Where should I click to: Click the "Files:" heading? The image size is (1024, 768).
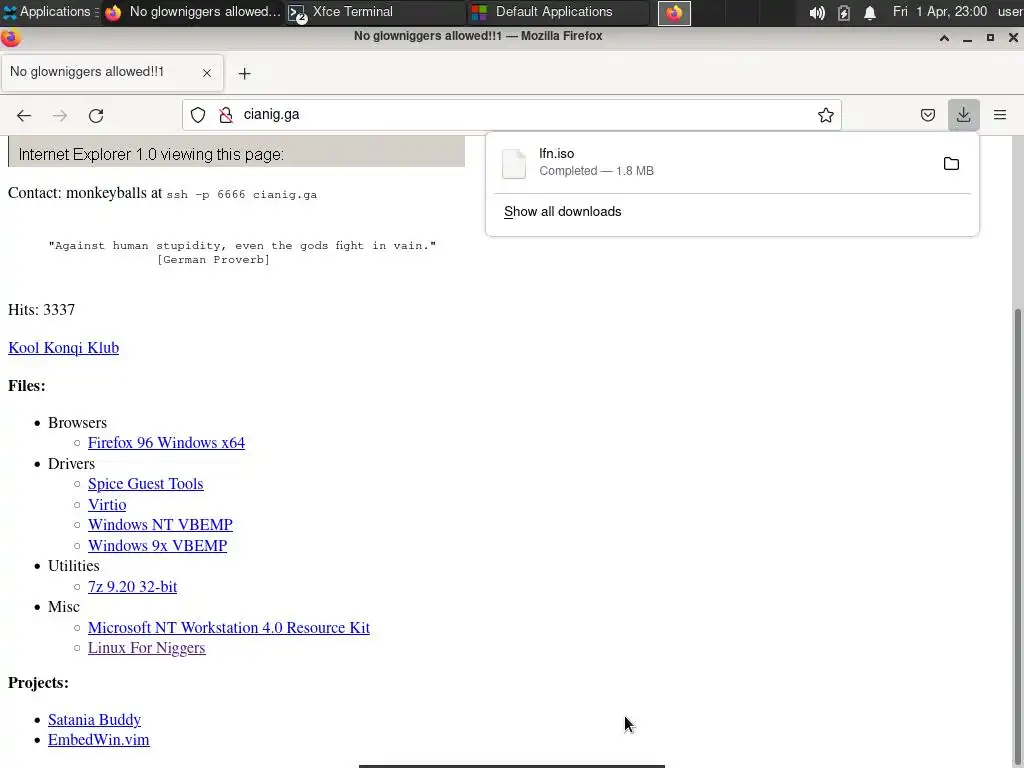click(27, 386)
